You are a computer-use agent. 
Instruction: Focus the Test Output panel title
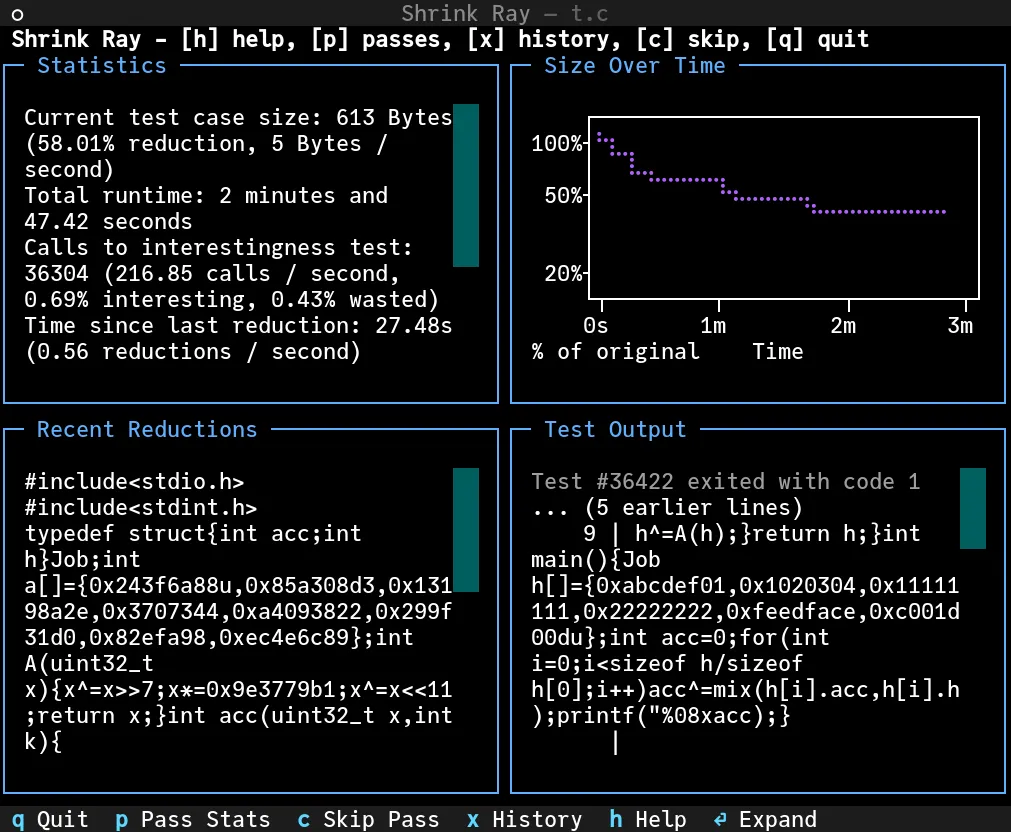tap(615, 429)
